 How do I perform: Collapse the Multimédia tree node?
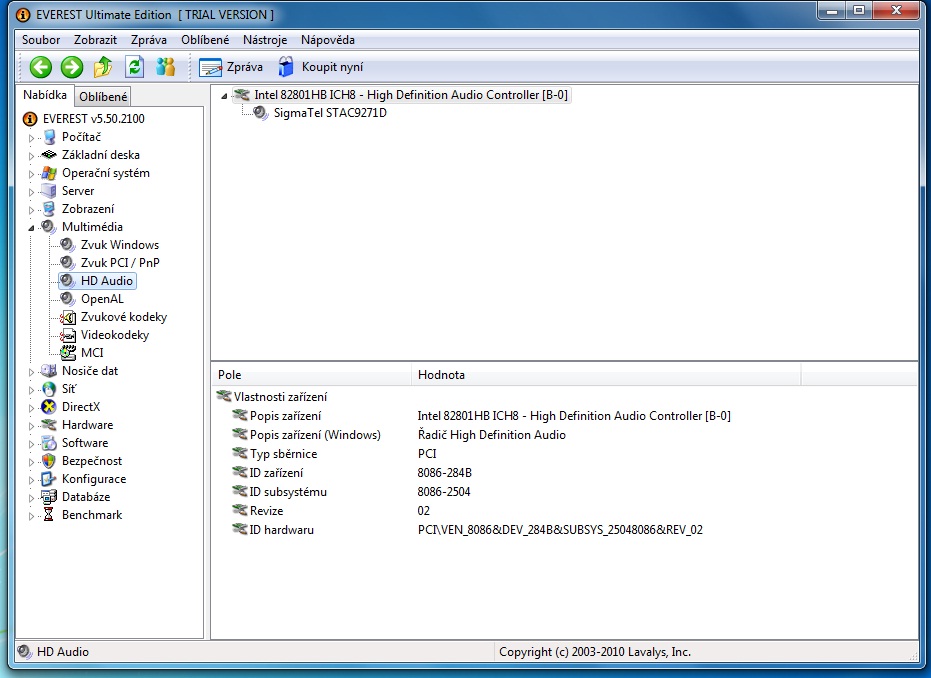(32, 227)
